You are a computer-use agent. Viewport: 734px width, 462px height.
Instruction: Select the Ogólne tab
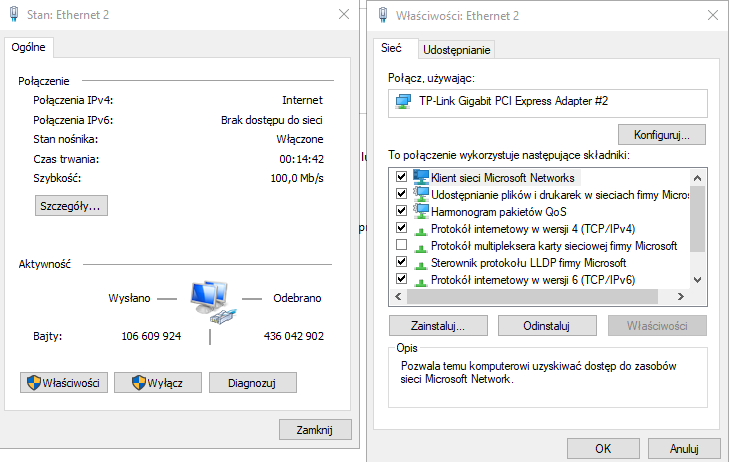pyautogui.click(x=28, y=47)
